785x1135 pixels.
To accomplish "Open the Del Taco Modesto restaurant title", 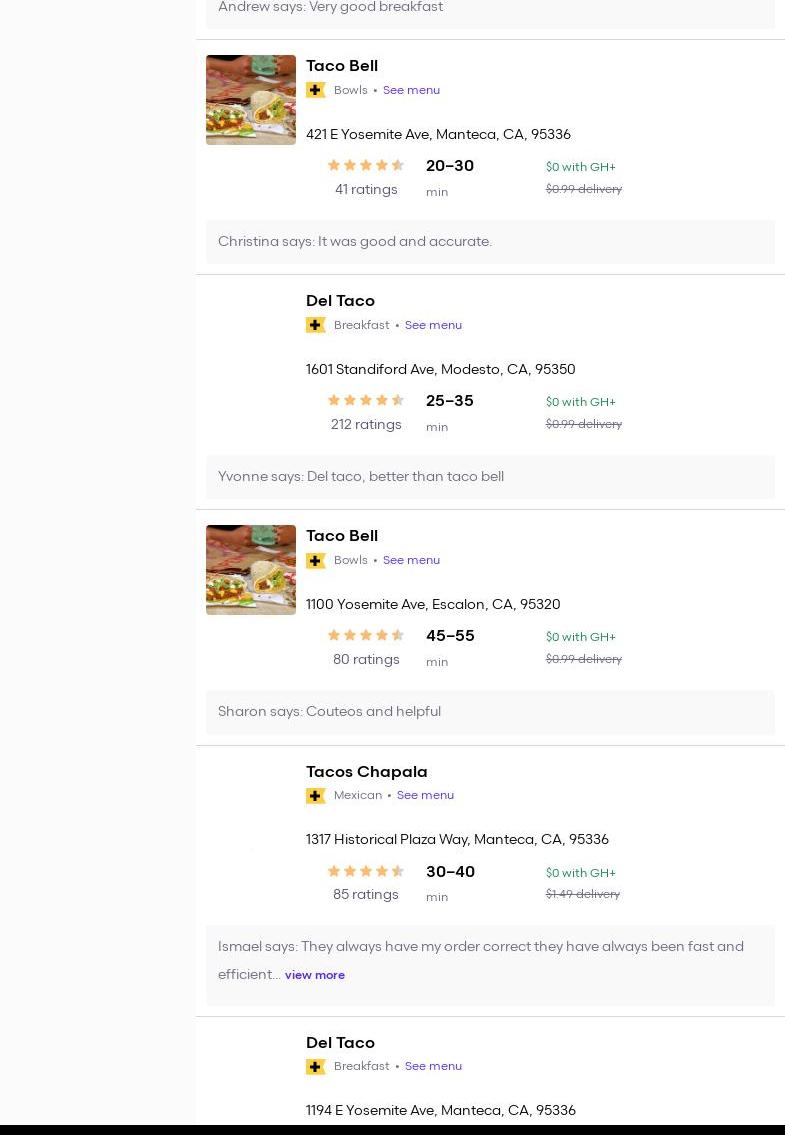I will click(x=340, y=301).
